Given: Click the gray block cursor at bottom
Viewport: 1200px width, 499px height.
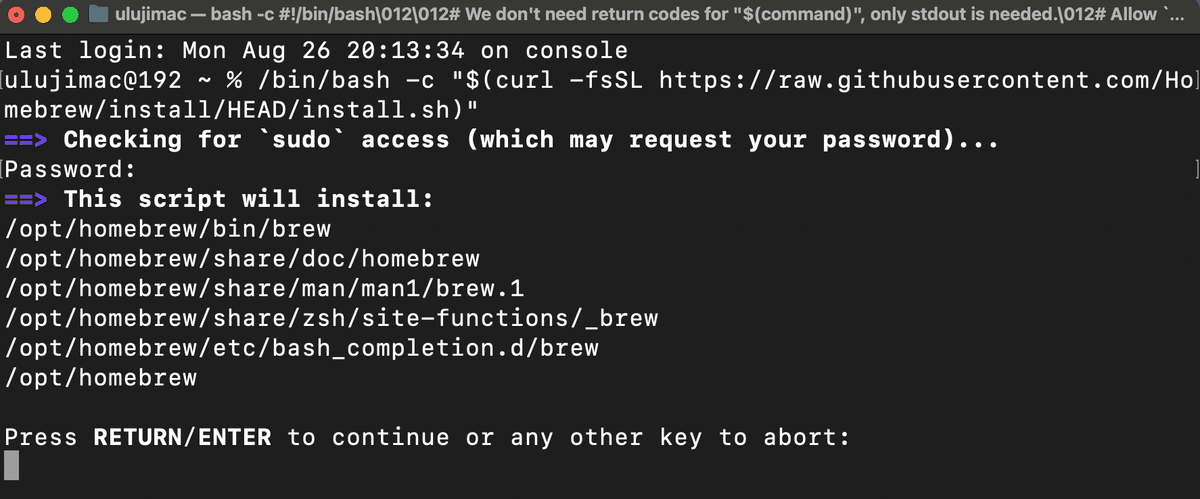Looking at the screenshot, I should click(11, 466).
